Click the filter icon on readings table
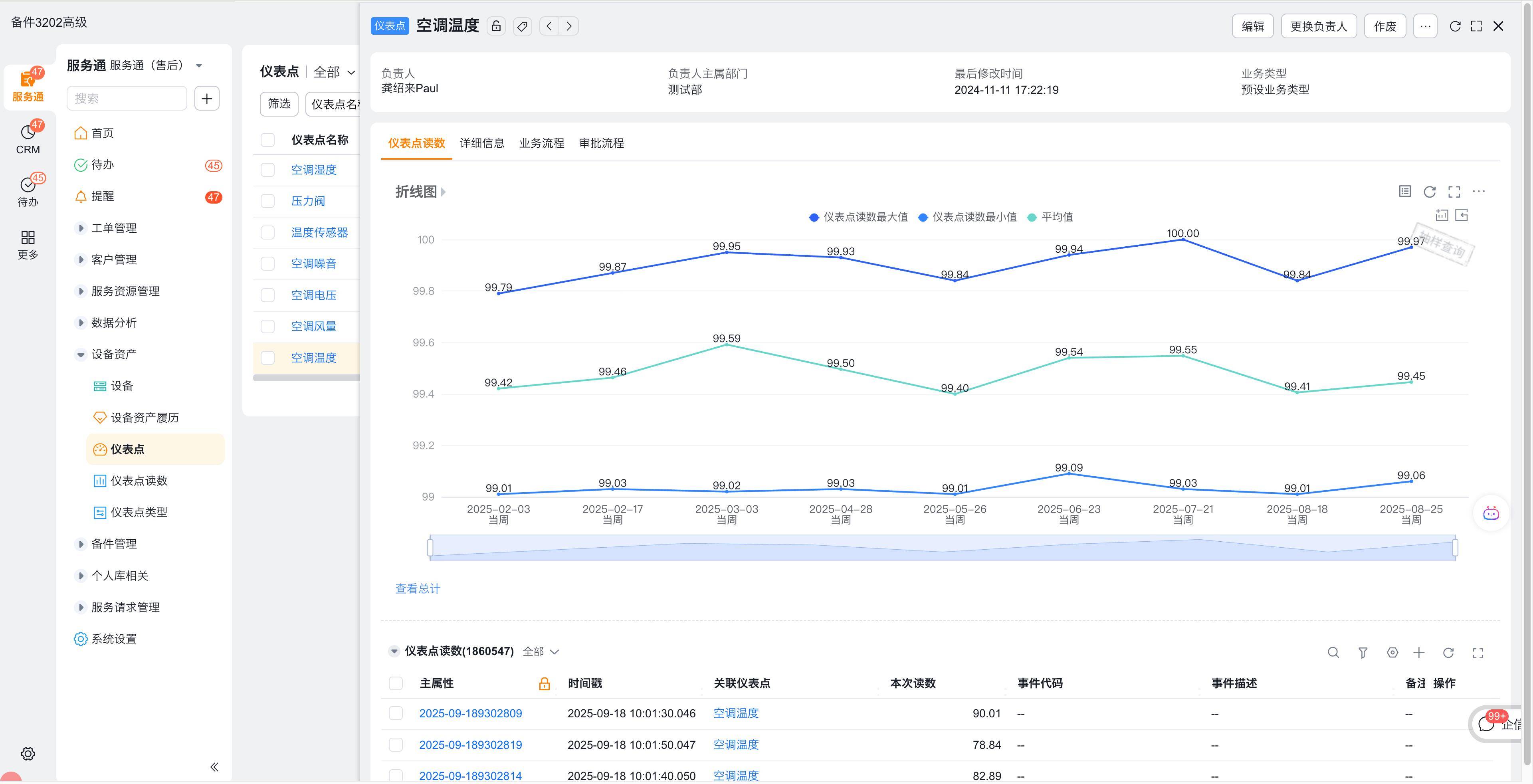The image size is (1533, 784). coord(1362,653)
